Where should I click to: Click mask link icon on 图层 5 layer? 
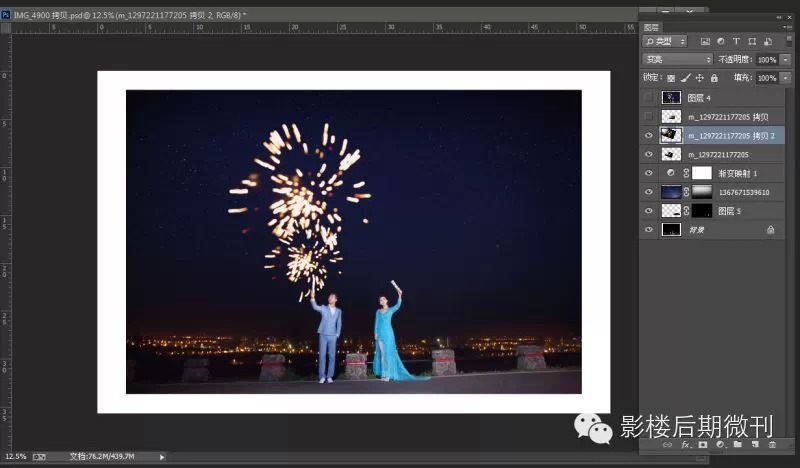686,211
